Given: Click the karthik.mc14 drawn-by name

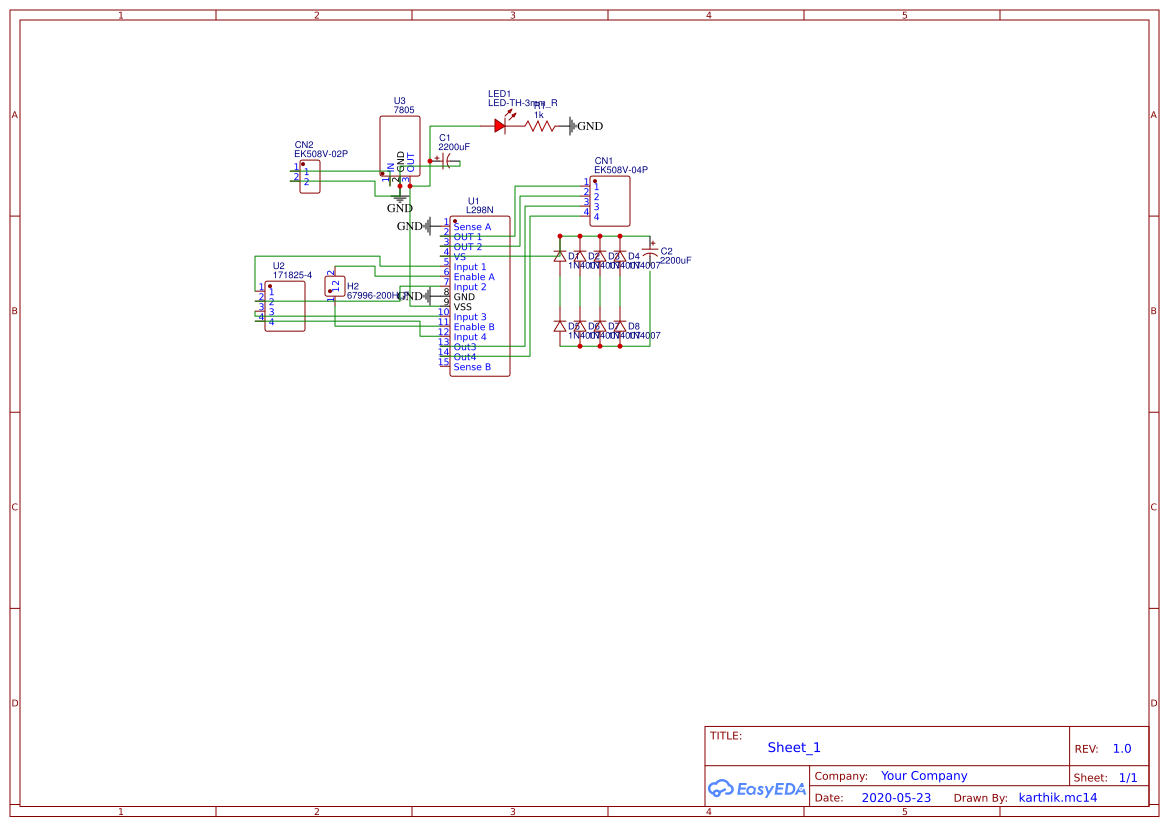Looking at the screenshot, I should point(1056,797).
